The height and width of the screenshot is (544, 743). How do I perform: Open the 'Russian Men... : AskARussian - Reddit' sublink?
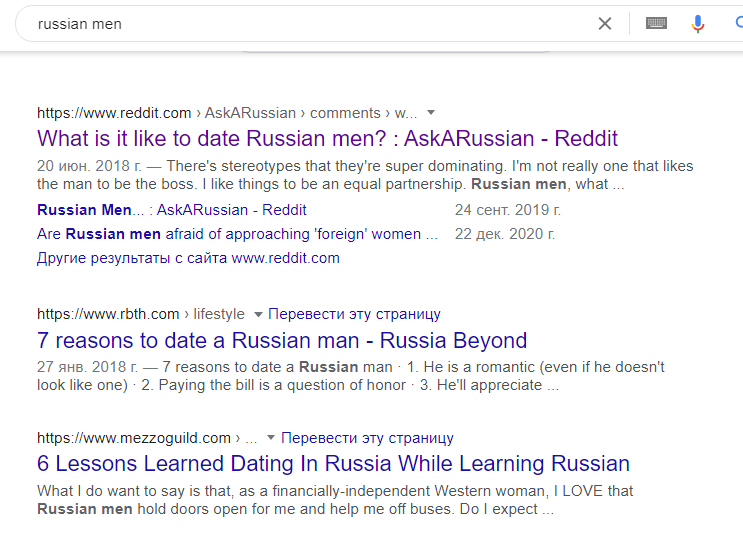pyautogui.click(x=172, y=210)
